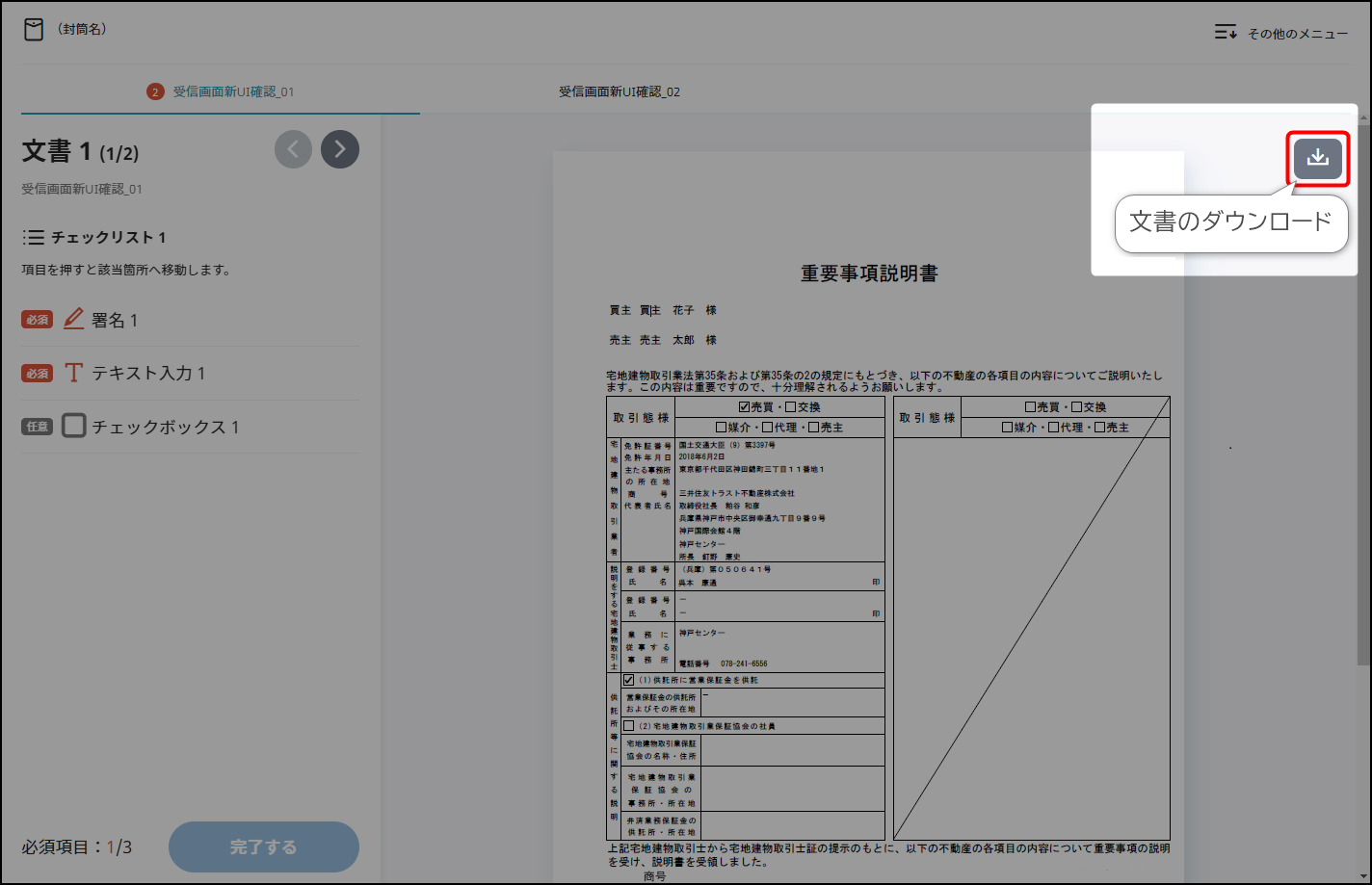Click the document download icon
The width and height of the screenshot is (1372, 885).
pos(1317,159)
